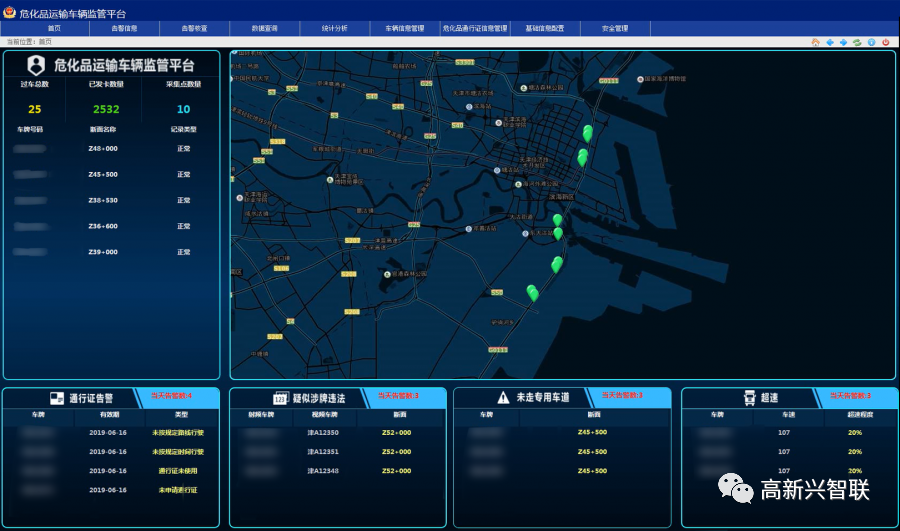Select the Z48+000 section row
The width and height of the screenshot is (900, 531).
[x=103, y=148]
